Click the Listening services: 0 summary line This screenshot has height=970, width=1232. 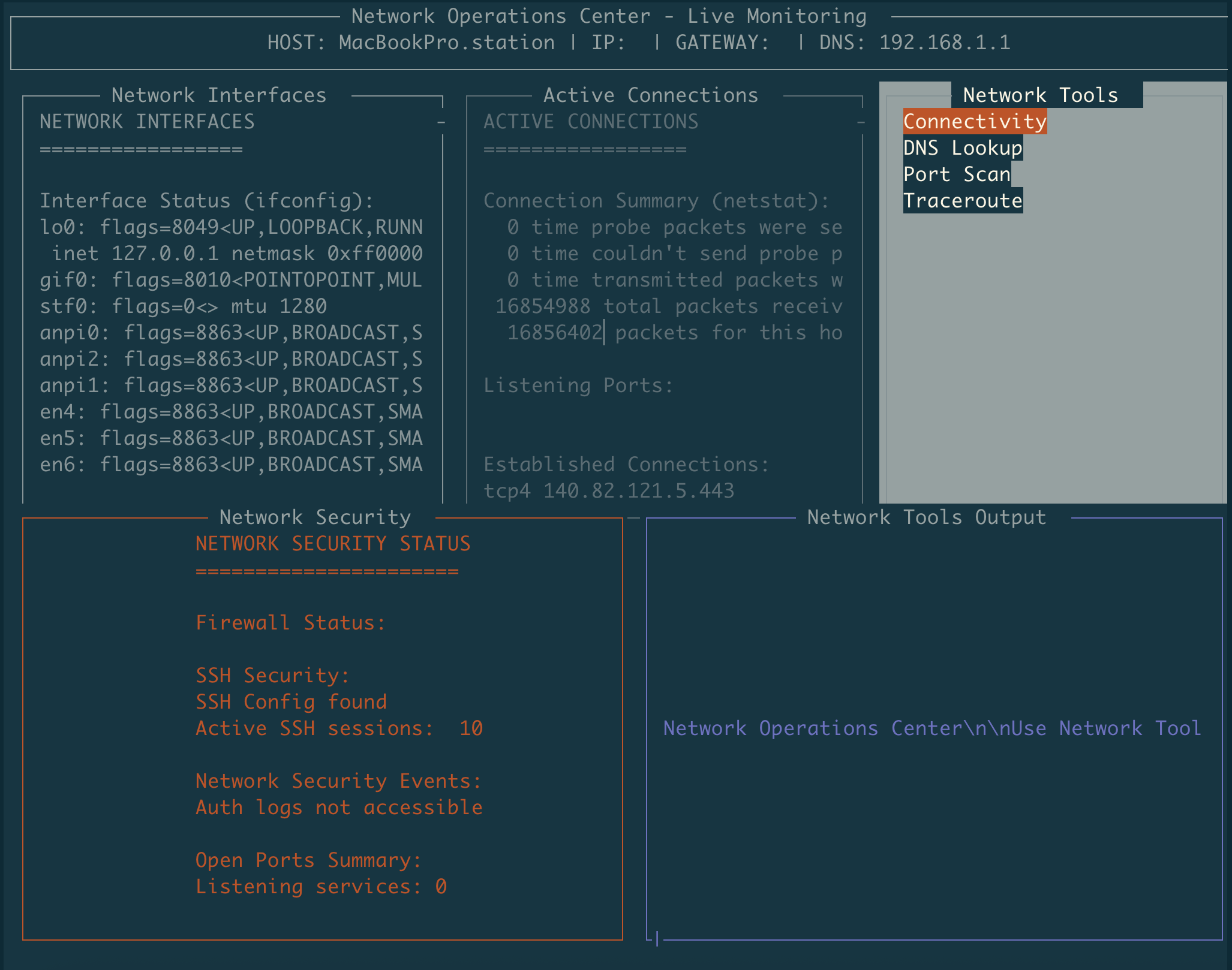point(321,886)
